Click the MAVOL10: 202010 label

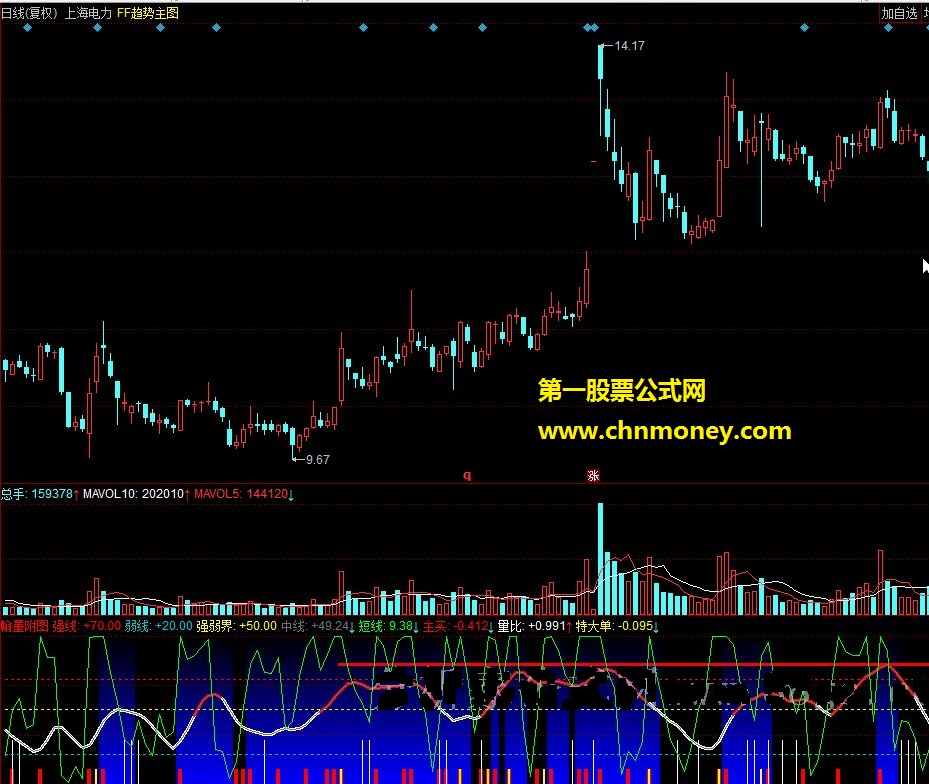pos(137,494)
